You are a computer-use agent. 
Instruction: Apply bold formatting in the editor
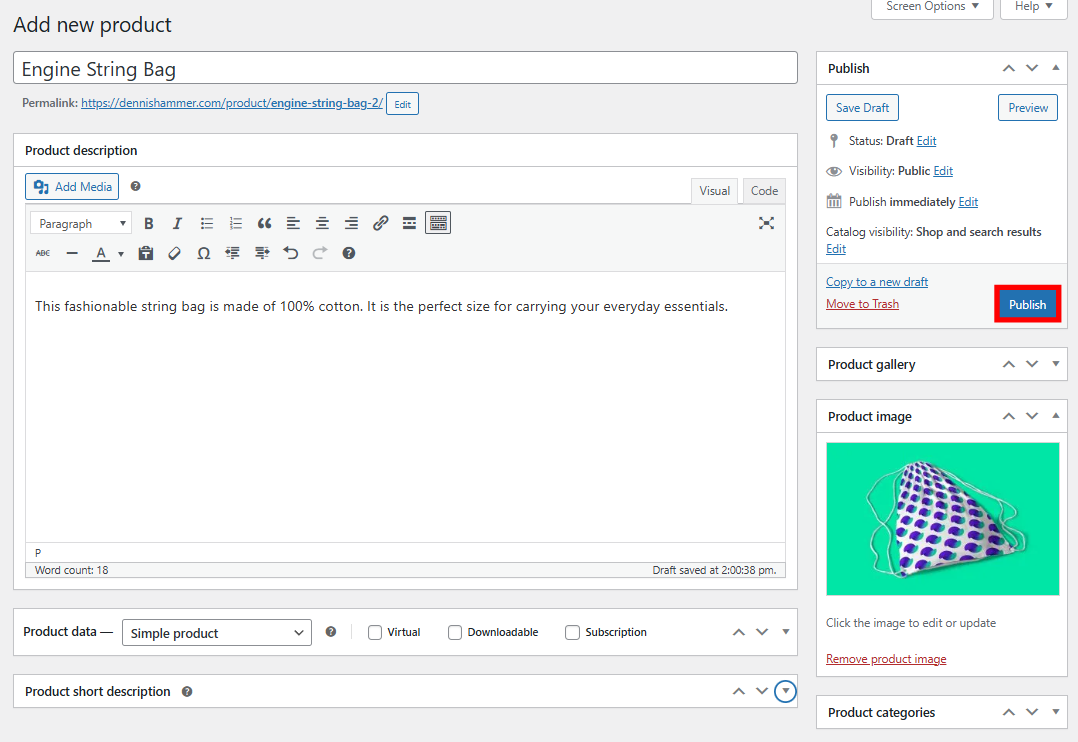pyautogui.click(x=148, y=222)
